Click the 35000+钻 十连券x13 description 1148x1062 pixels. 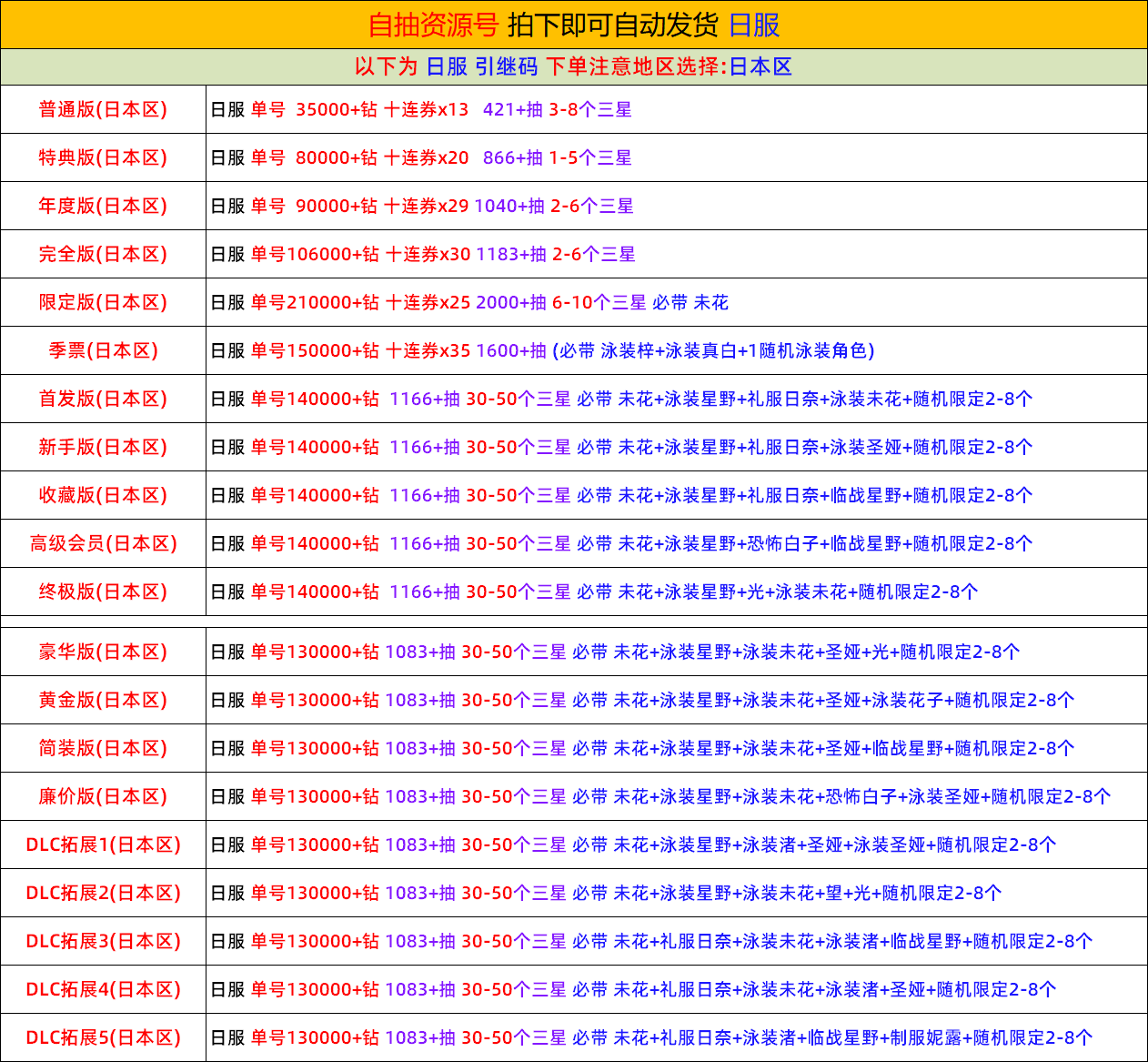tap(381, 109)
